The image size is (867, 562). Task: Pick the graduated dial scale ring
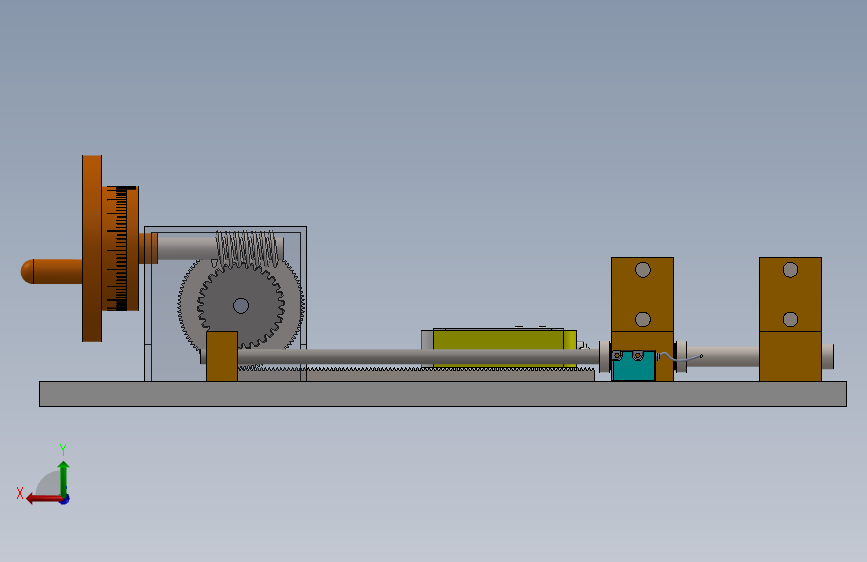[x=121, y=248]
